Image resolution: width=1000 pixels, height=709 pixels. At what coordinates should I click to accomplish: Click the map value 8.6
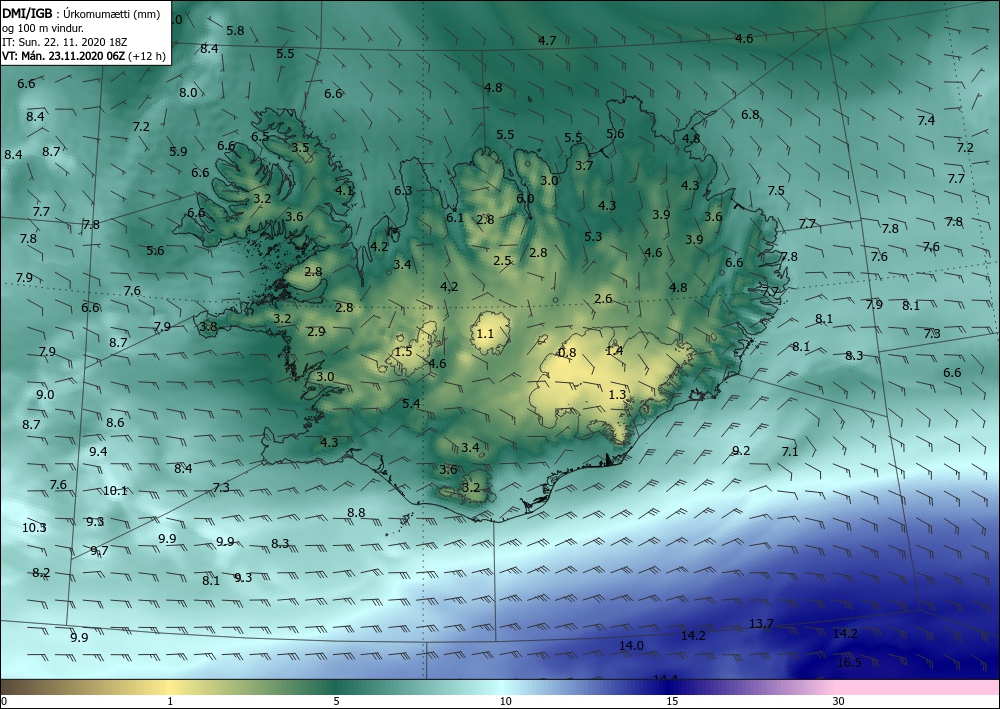click(x=115, y=423)
